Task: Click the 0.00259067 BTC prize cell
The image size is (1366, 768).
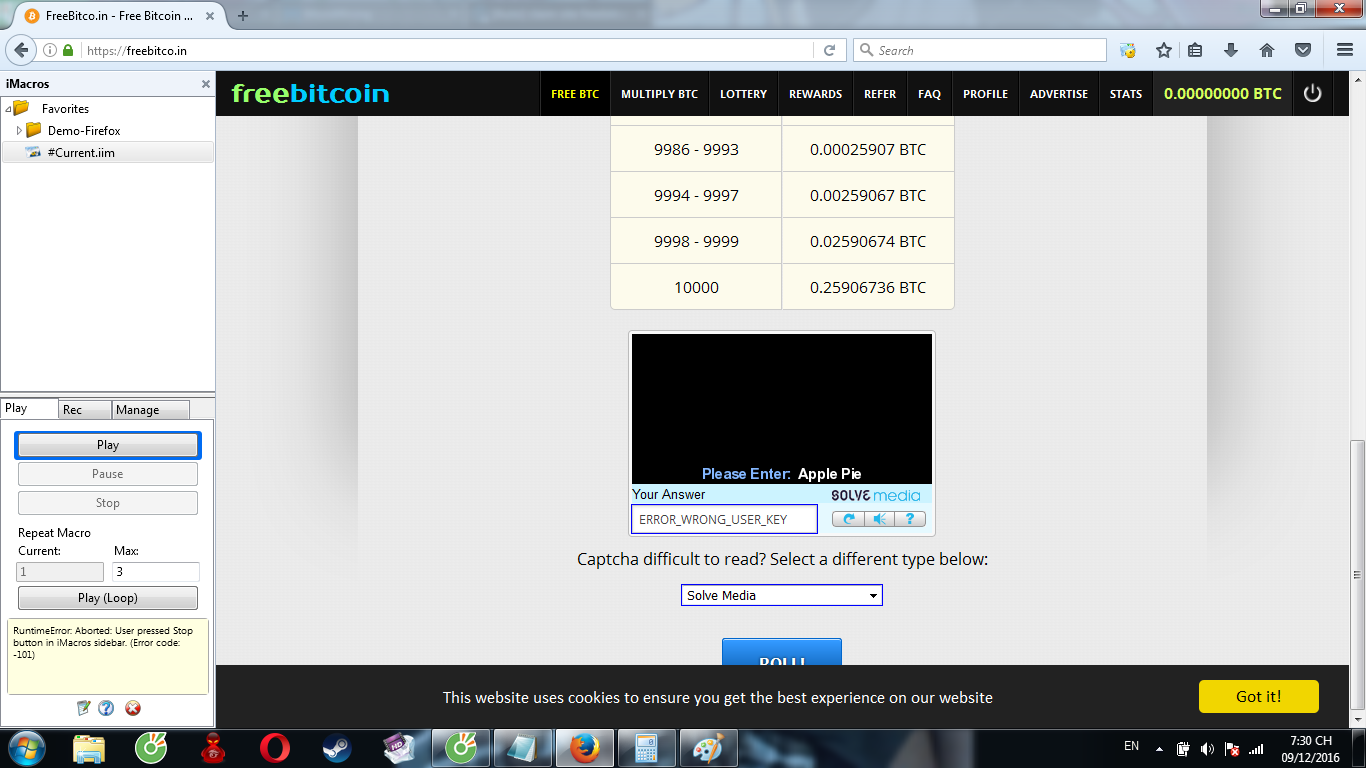Action: tap(868, 195)
